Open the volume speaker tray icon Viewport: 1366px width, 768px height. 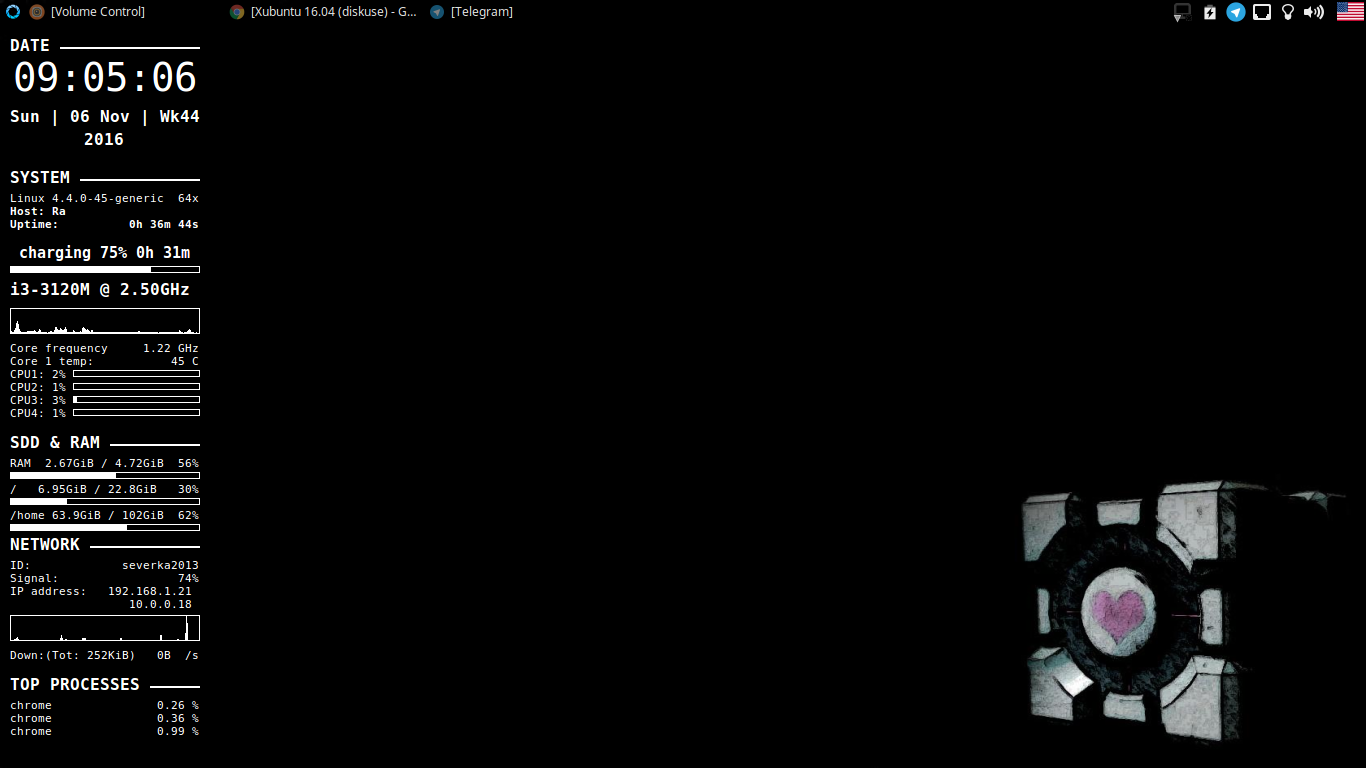[1314, 12]
